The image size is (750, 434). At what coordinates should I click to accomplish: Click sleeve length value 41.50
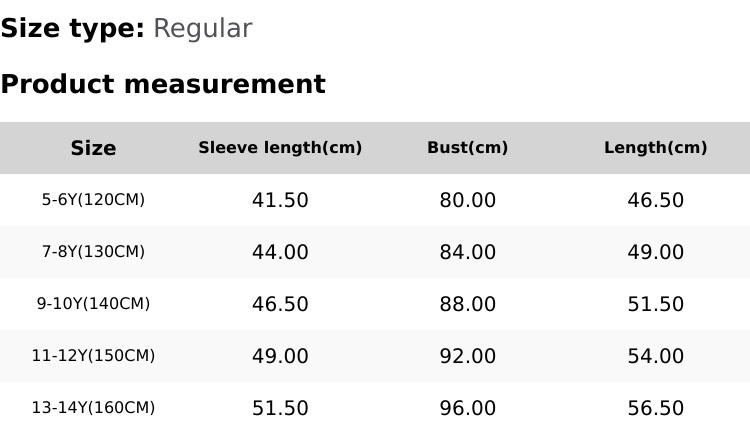(280, 201)
